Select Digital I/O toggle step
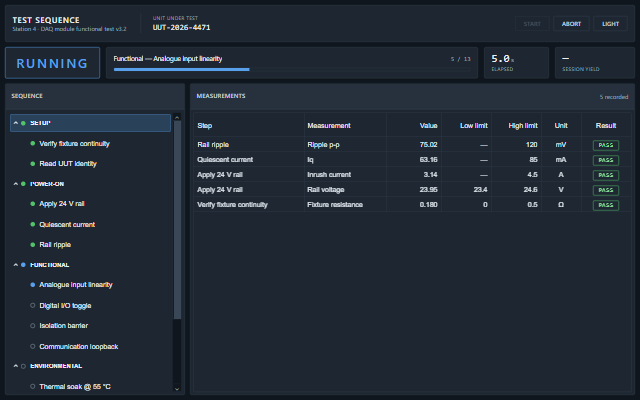 [65, 306]
